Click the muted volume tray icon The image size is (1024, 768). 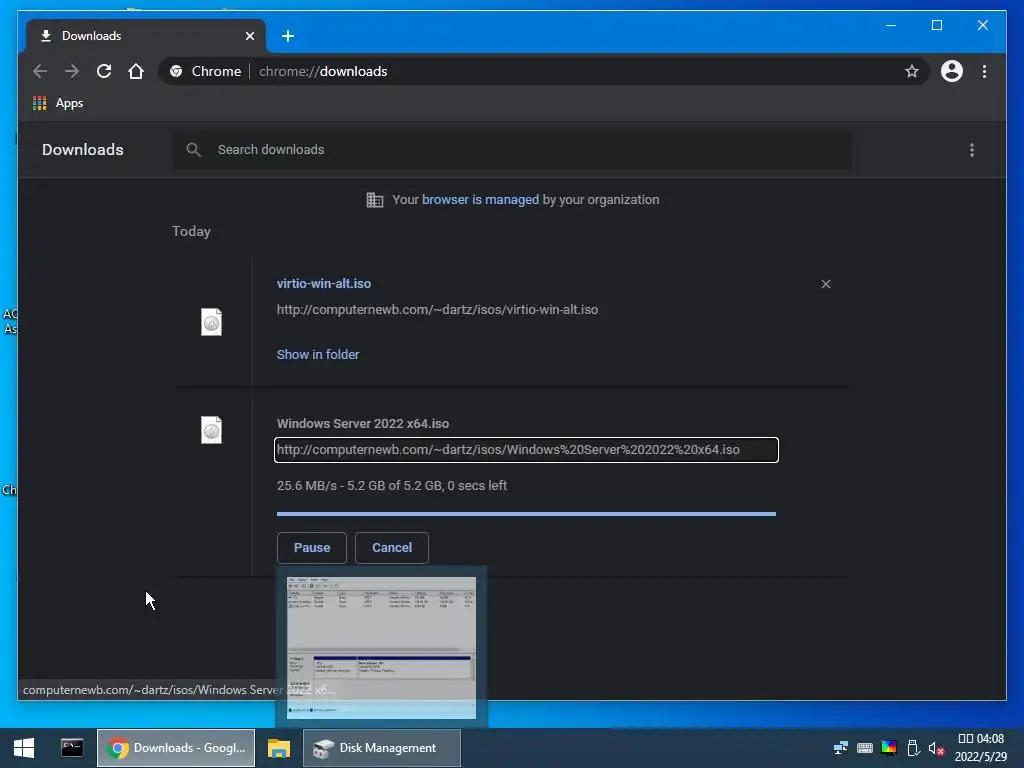click(x=936, y=748)
